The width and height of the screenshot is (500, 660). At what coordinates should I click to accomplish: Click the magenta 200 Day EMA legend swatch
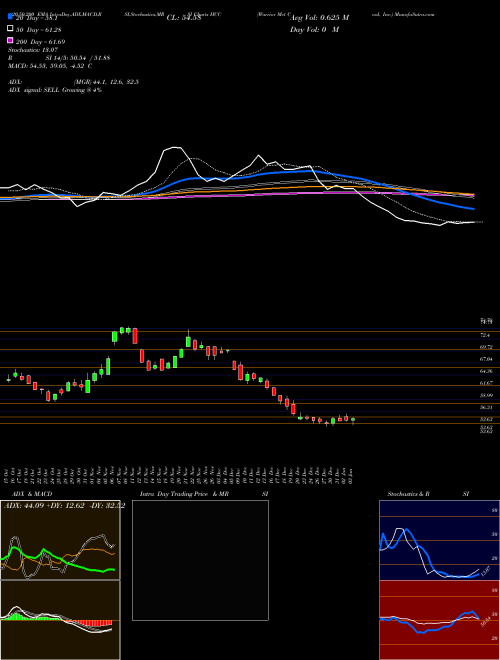point(11,40)
